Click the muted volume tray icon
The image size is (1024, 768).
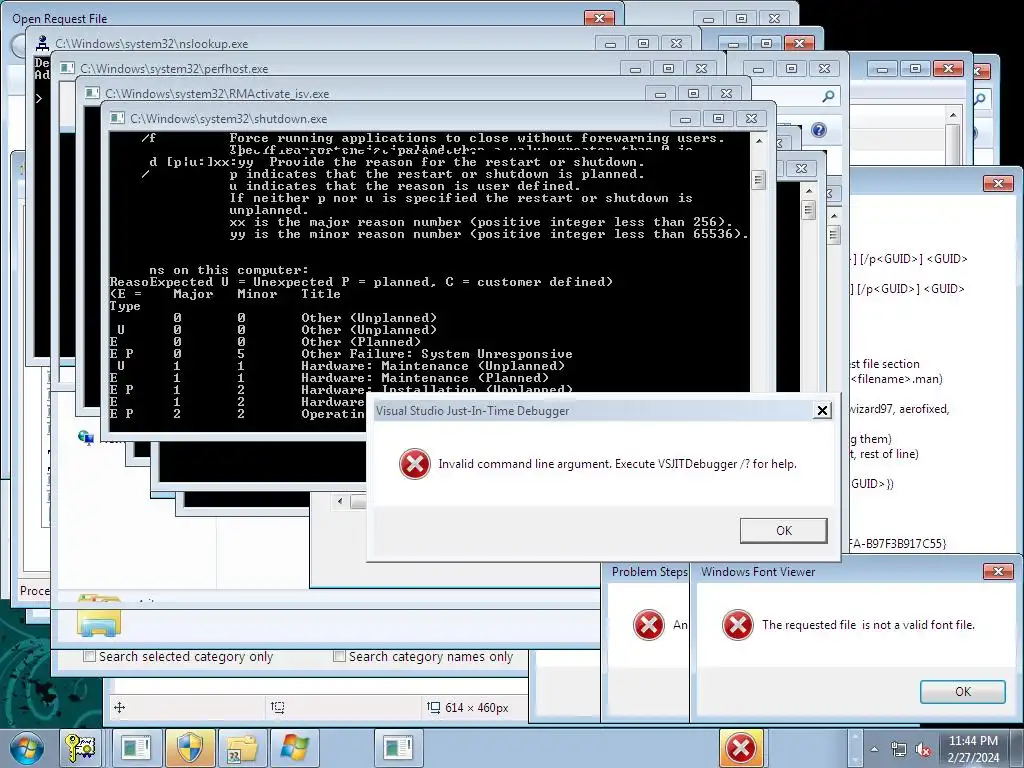[923, 750]
